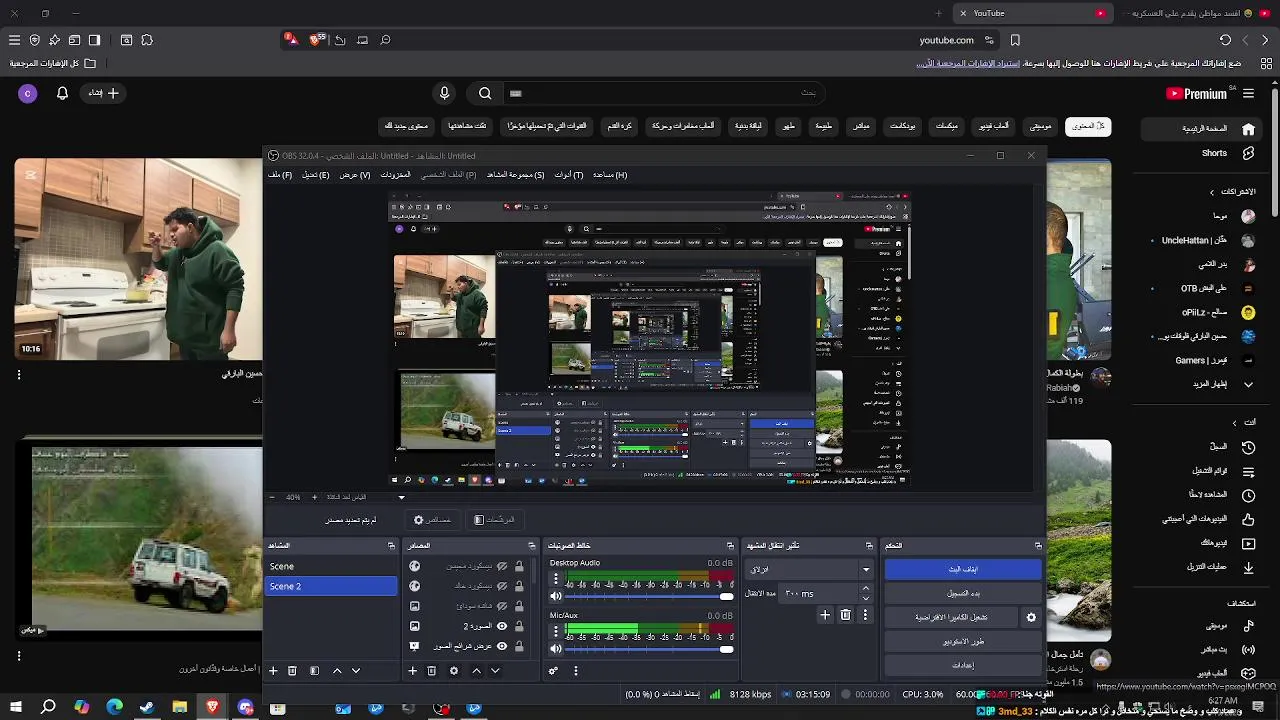Adjust Mic/Aux volume slider

point(649,649)
